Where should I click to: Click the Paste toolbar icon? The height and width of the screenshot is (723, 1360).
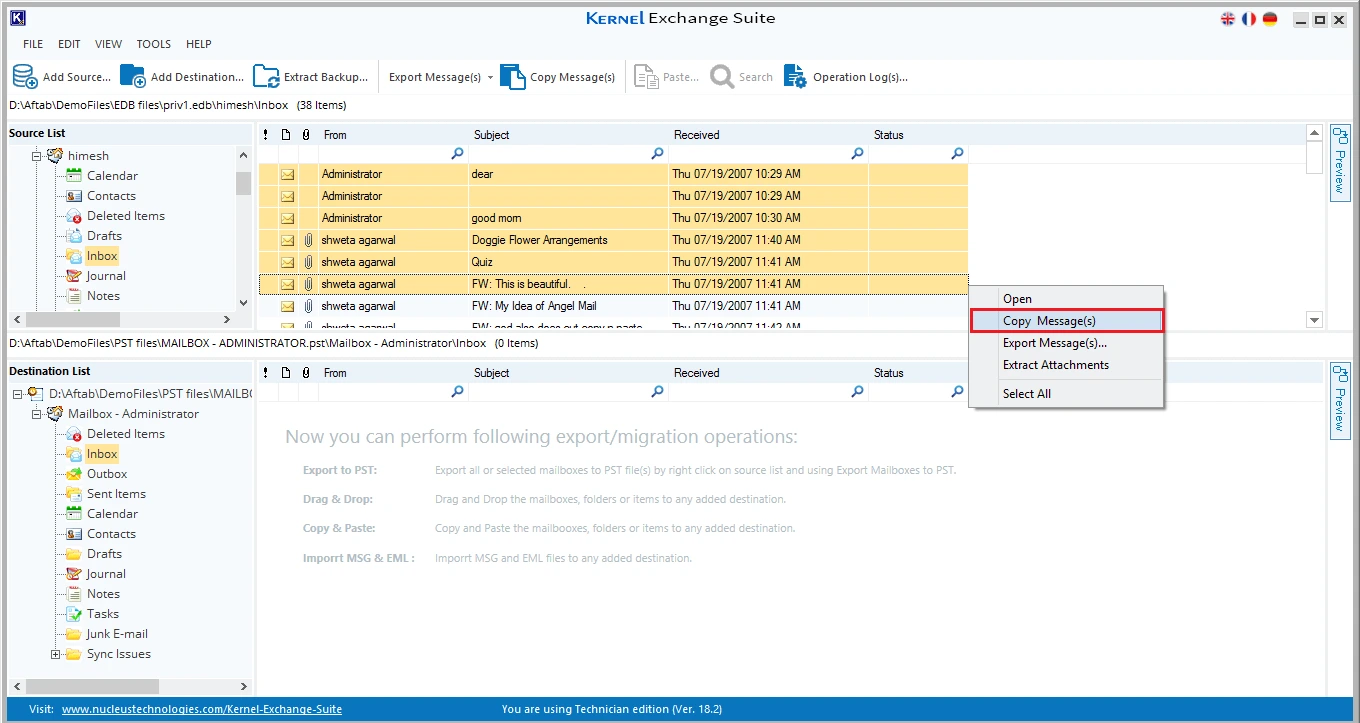647,77
